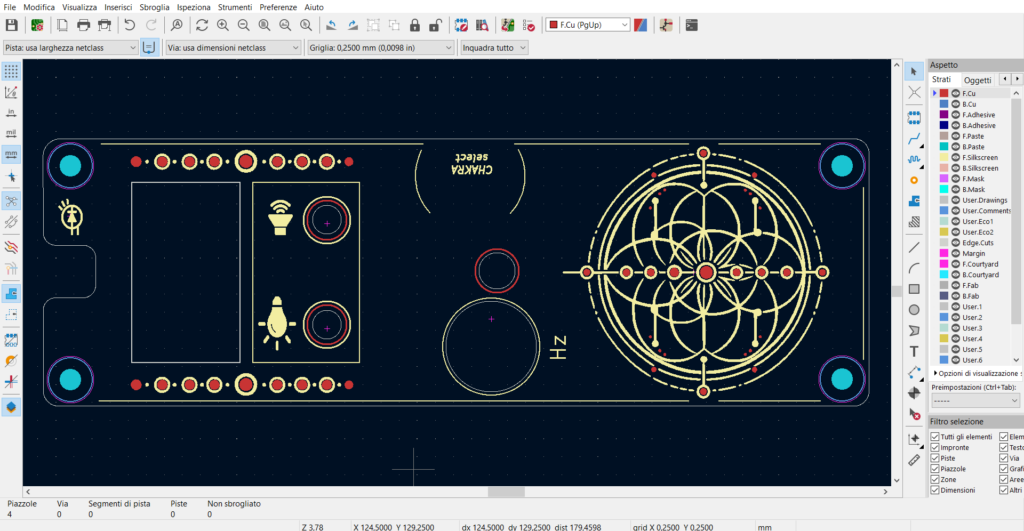Select the arrow selection tool

pos(914,71)
